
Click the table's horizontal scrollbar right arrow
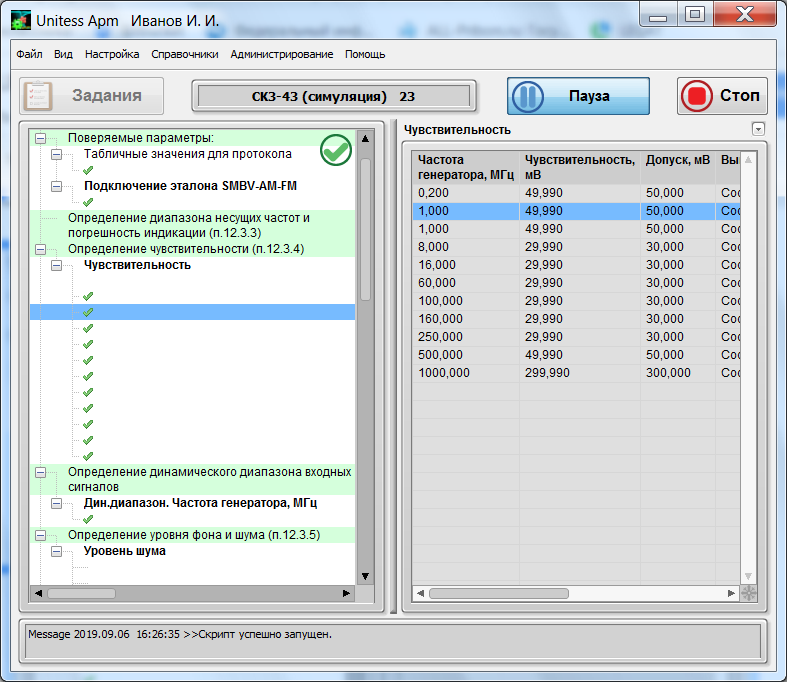pos(731,593)
